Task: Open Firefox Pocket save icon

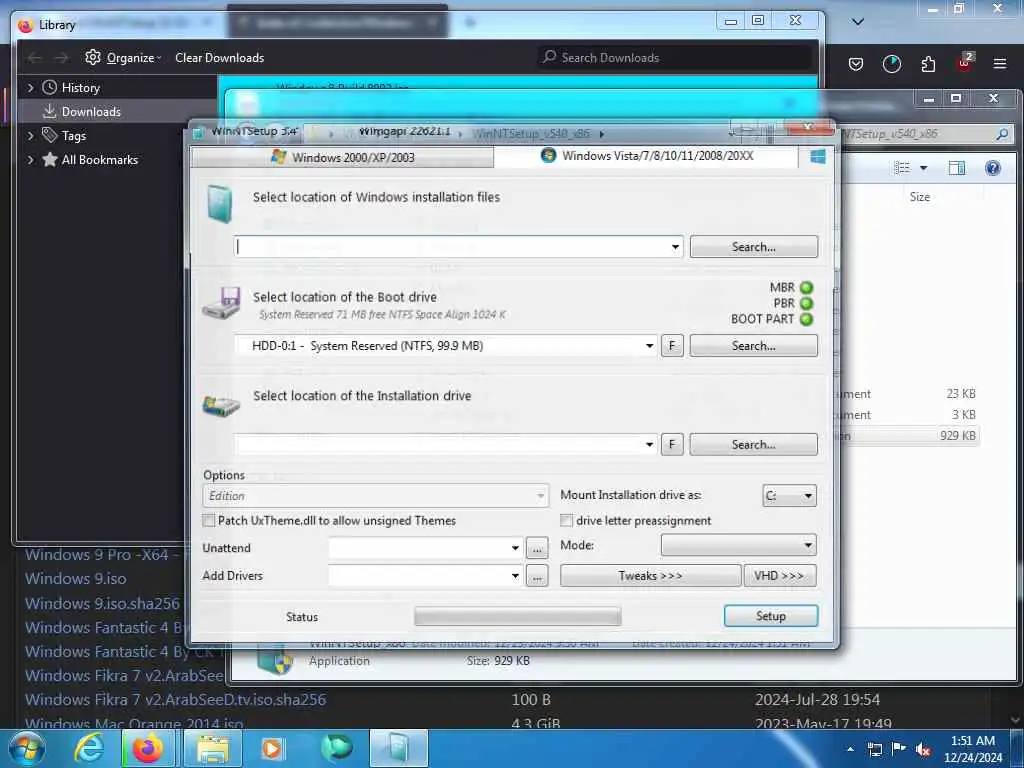Action: [856, 64]
